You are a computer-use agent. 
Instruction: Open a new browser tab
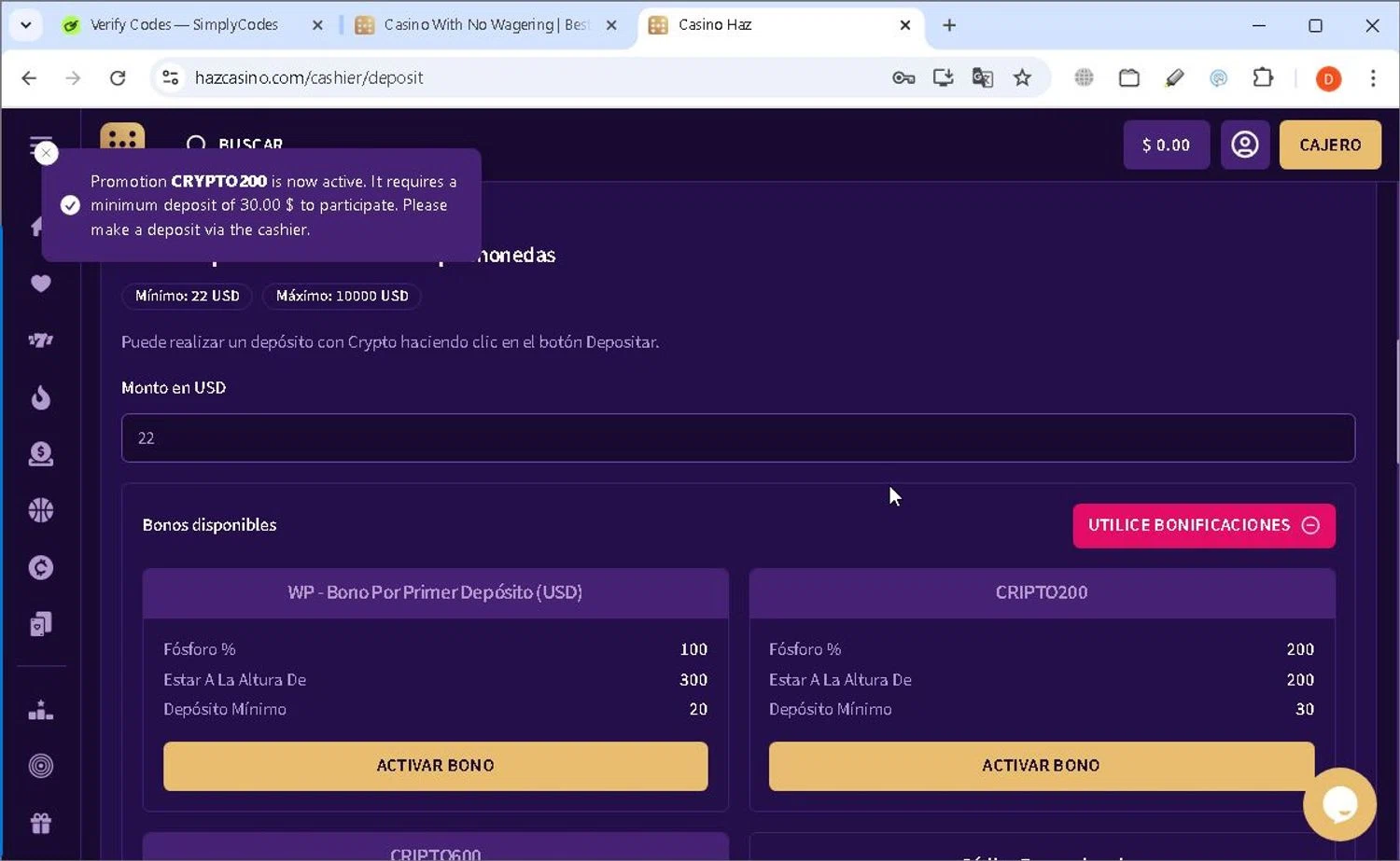[x=949, y=25]
